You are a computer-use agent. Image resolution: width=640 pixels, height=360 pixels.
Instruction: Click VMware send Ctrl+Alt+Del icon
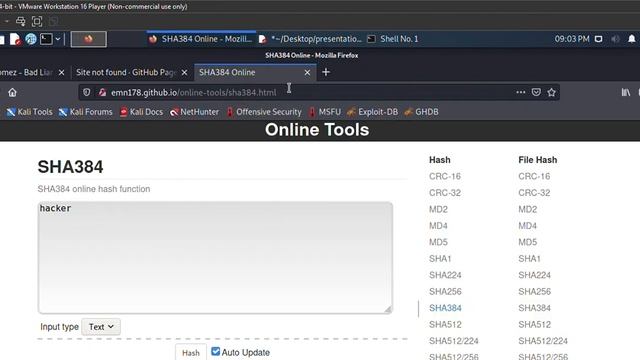coord(20,21)
